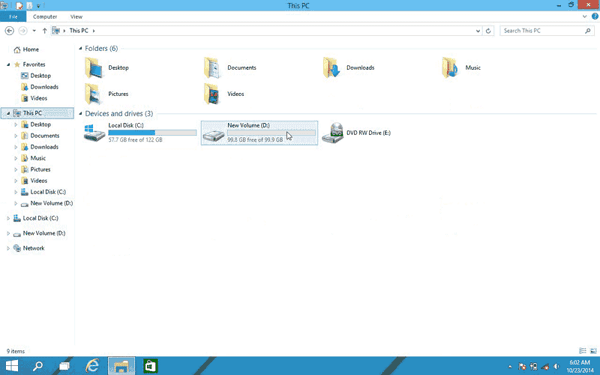This screenshot has width=600, height=375.
Task: Click This PC breadcrumb in address bar
Action: click(79, 31)
